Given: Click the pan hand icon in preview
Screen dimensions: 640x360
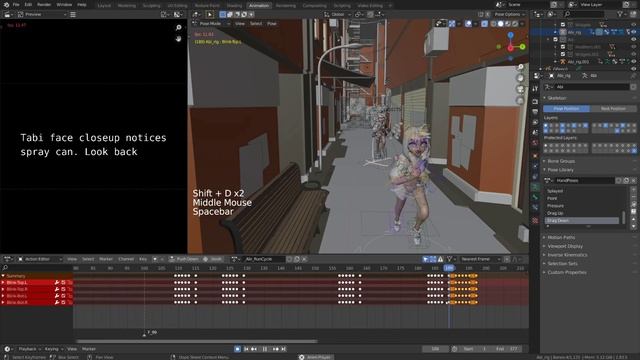Looking at the screenshot, I should coord(178,39).
